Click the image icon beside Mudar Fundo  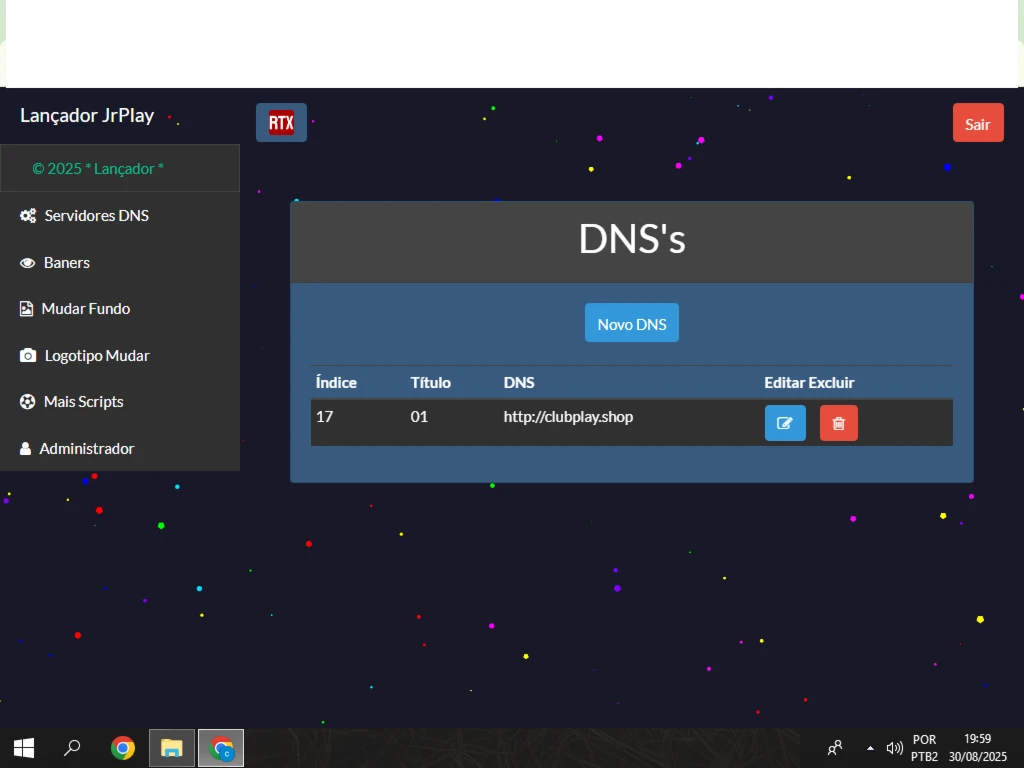[x=26, y=309]
